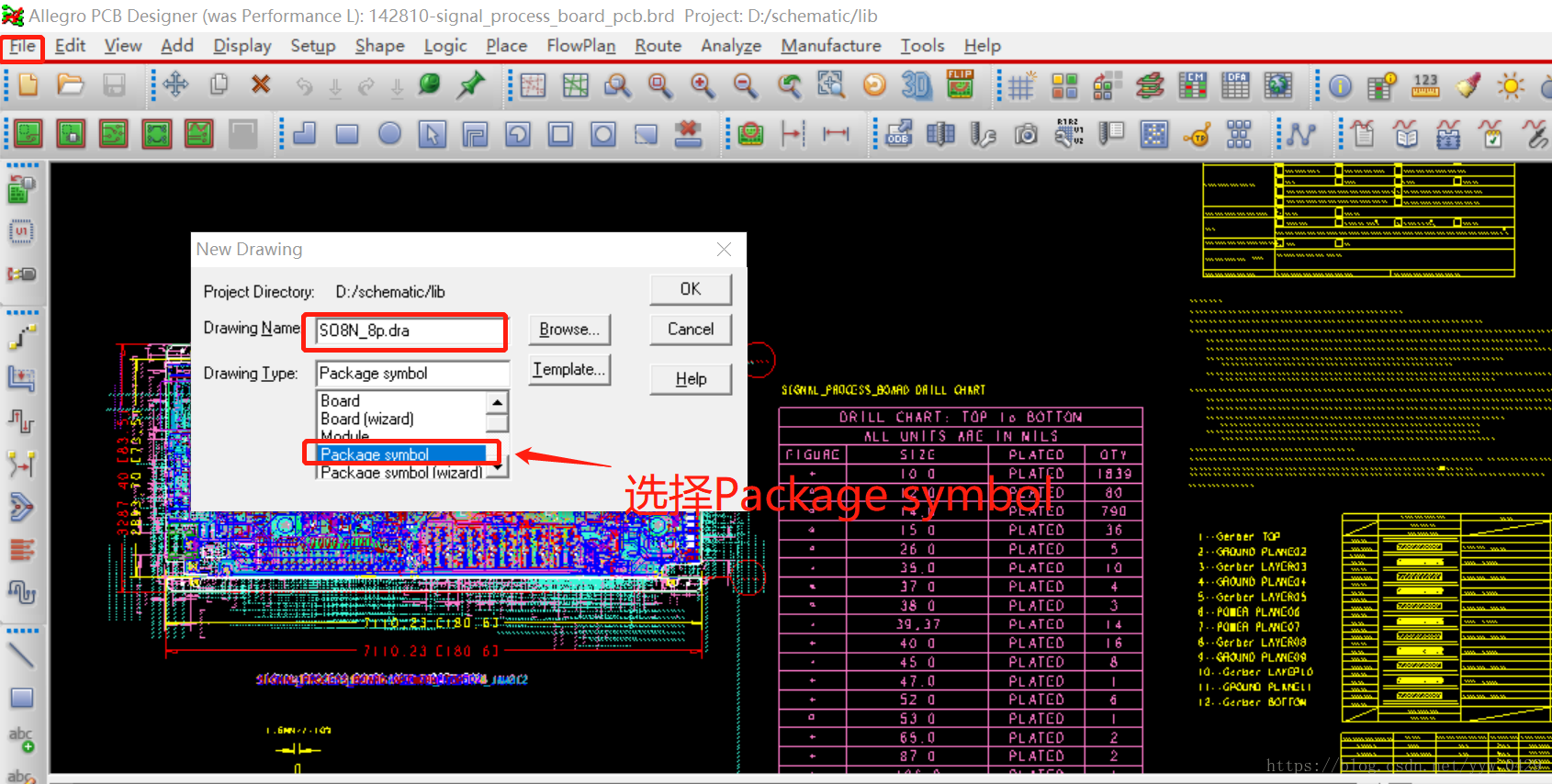The height and width of the screenshot is (784, 1552).
Task: Select Package symbol (wizard) in the list
Action: click(x=401, y=472)
